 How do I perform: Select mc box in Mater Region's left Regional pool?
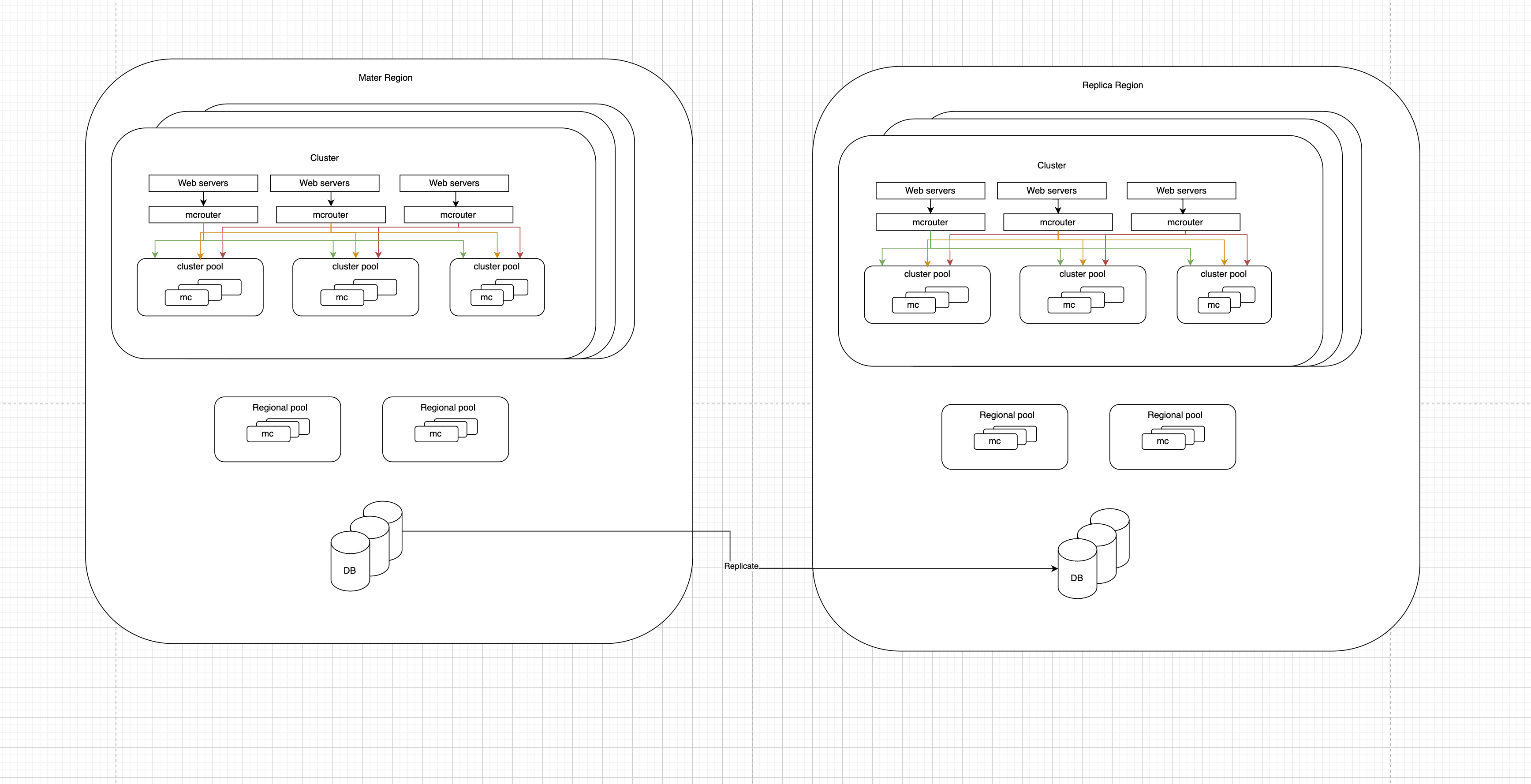pyautogui.click(x=268, y=434)
